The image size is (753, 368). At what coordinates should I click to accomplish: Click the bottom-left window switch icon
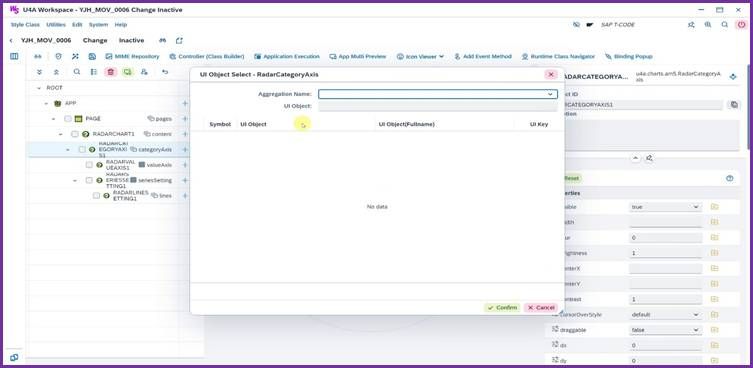click(x=14, y=357)
